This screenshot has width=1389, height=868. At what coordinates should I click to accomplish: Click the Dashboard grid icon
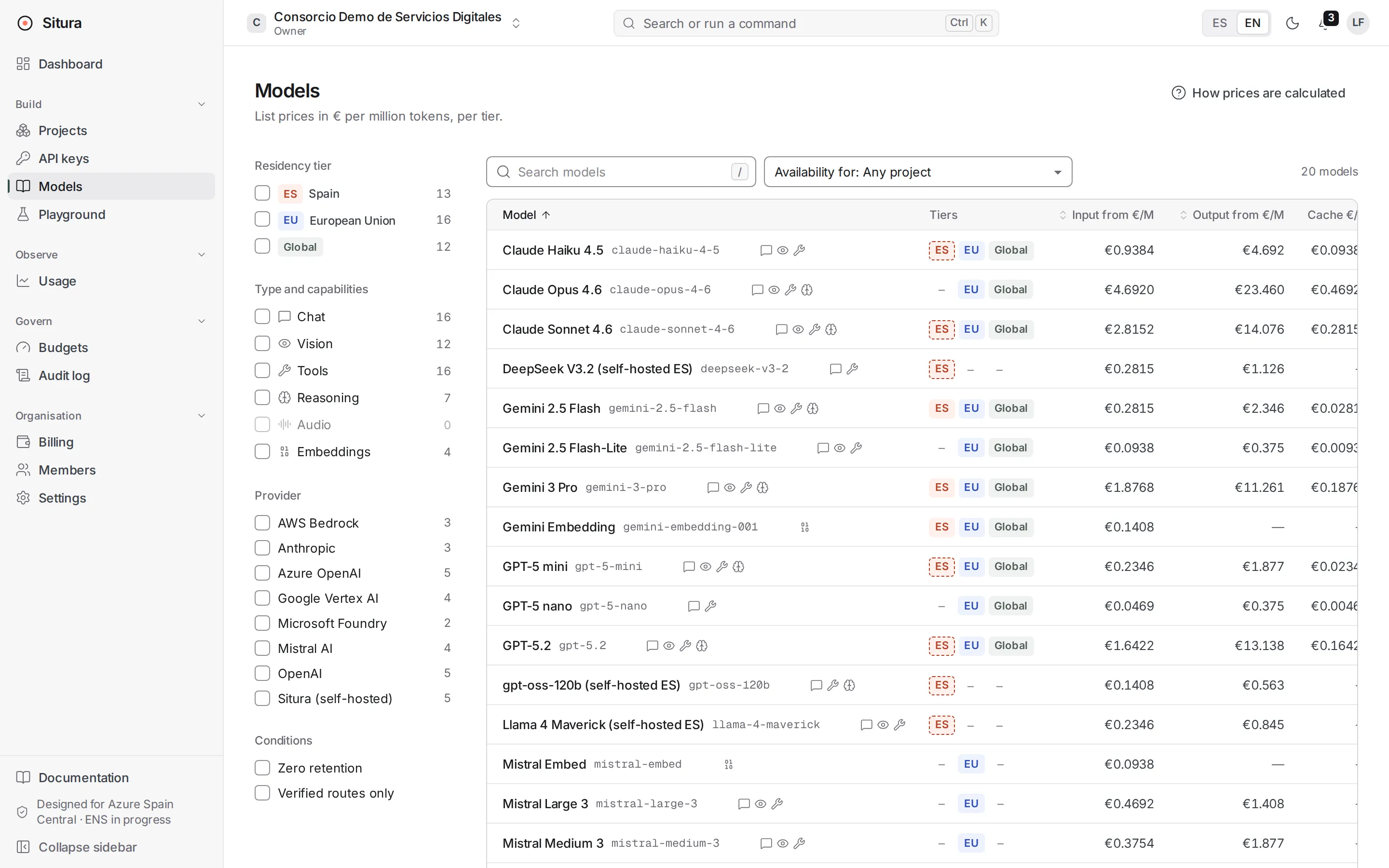(x=23, y=64)
